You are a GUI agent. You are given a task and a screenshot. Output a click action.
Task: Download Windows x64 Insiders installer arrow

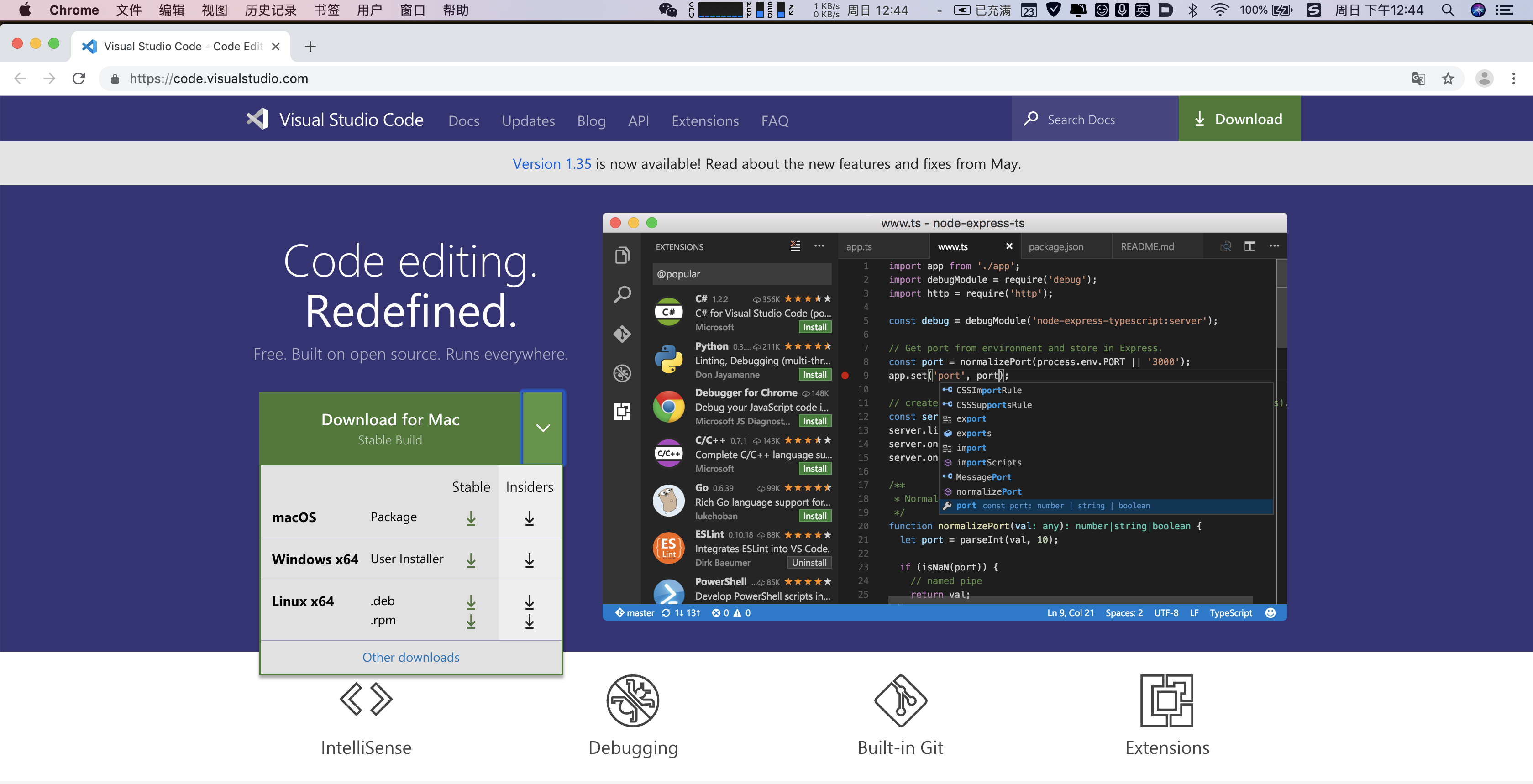pyautogui.click(x=529, y=560)
